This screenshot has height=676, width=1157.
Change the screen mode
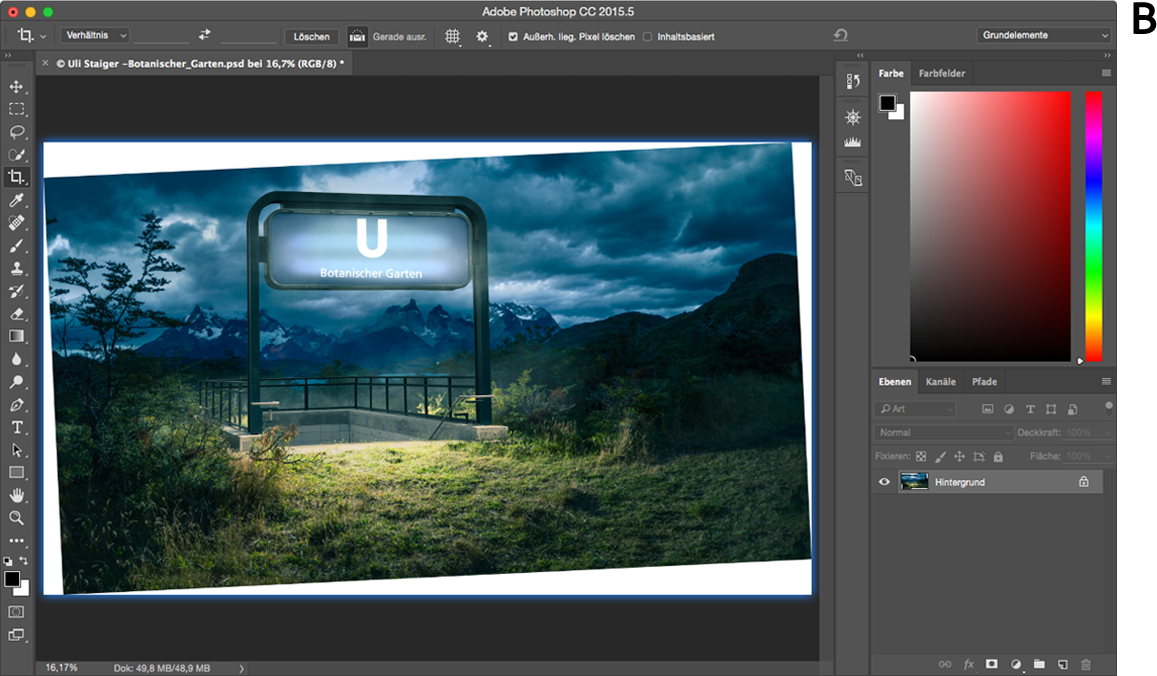click(16, 635)
